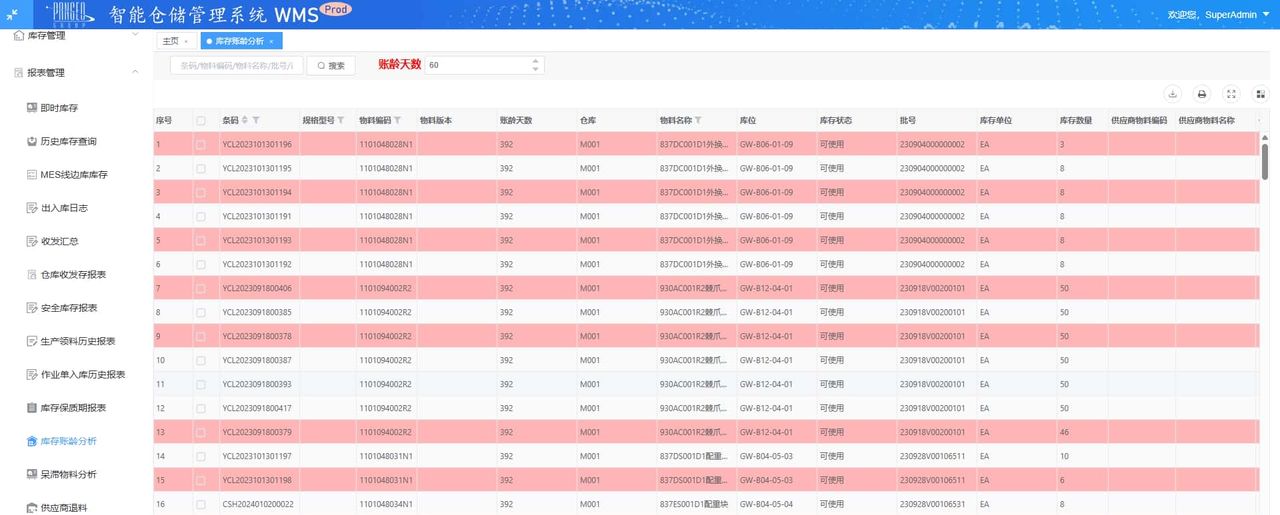The image size is (1280, 515).
Task: Open 出入库日志 in the sidebar
Action: pos(64,208)
